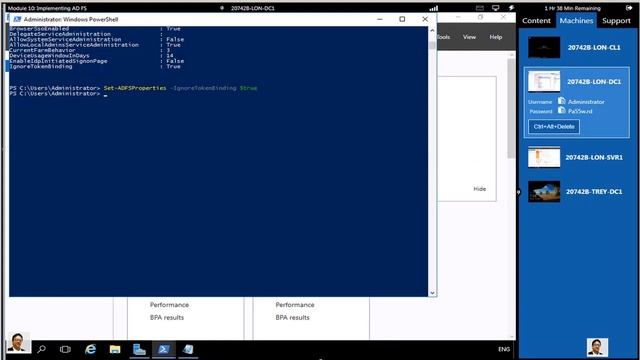Open the AD FS Management taskbar icon
Screen dimensions: 640x360
pos(188,349)
